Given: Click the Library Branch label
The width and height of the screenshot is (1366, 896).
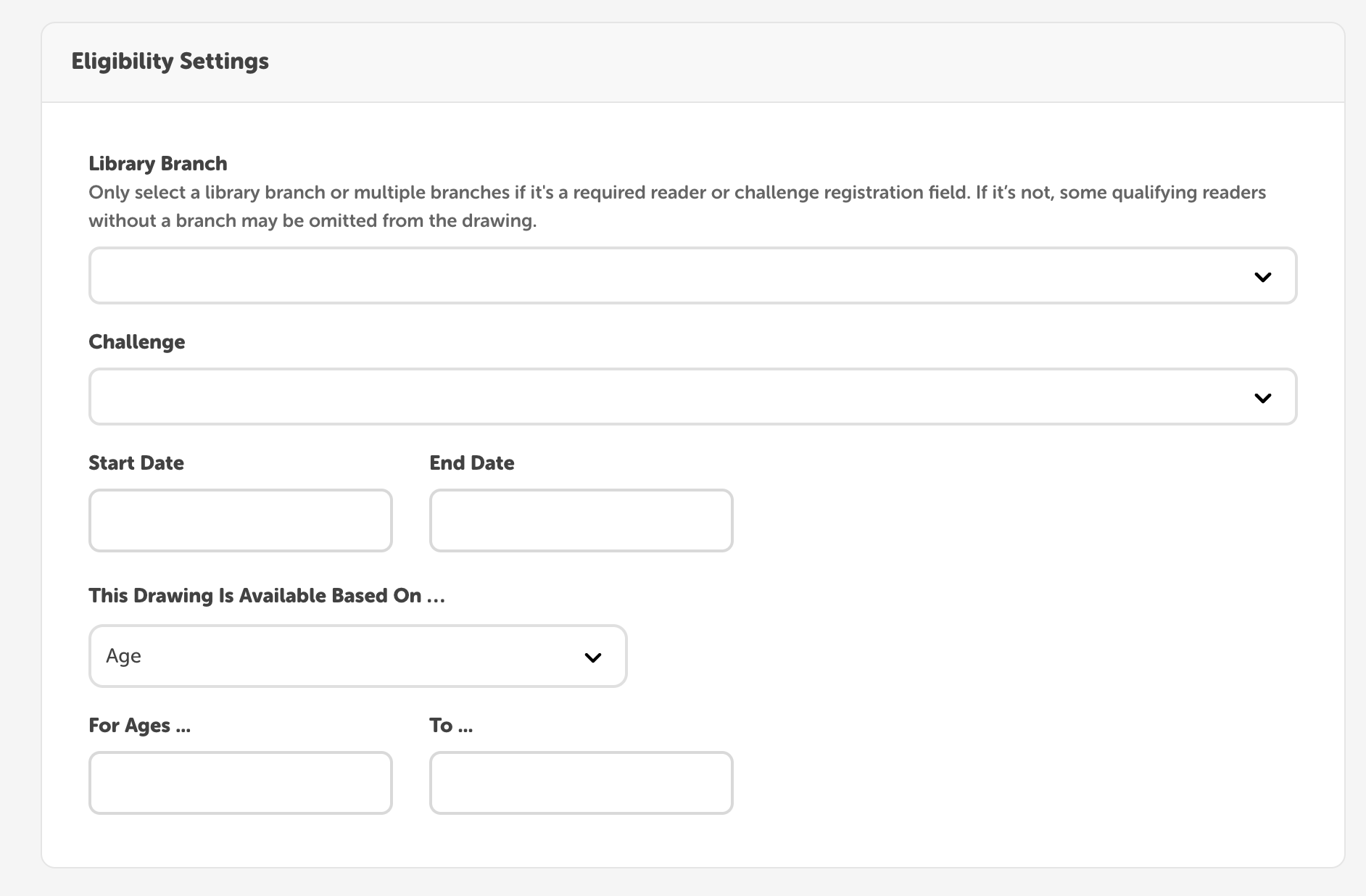Looking at the screenshot, I should [157, 164].
